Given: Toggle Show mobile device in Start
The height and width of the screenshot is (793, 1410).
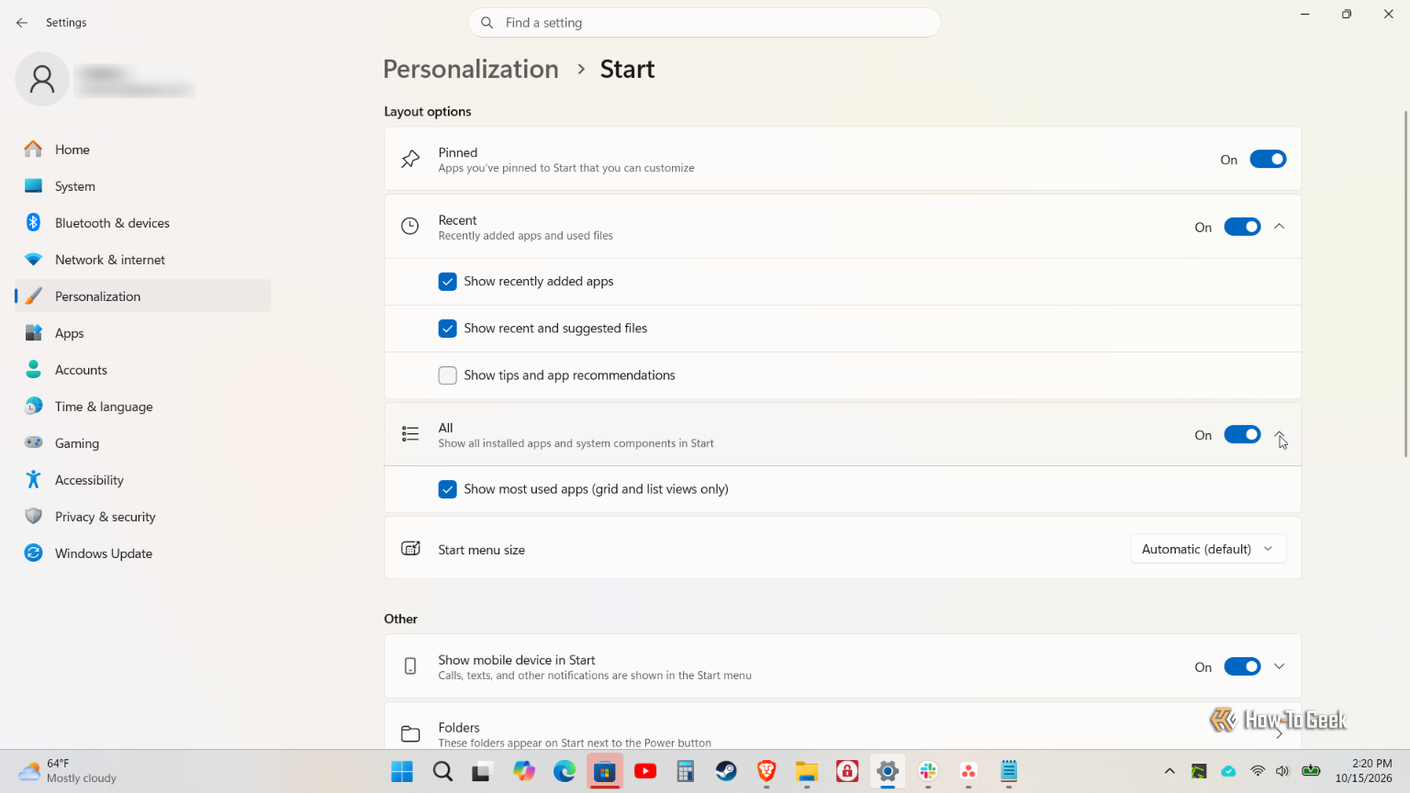Looking at the screenshot, I should pyautogui.click(x=1242, y=667).
